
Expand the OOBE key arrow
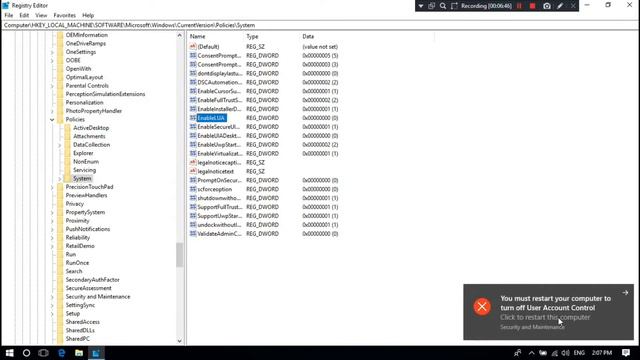52,60
